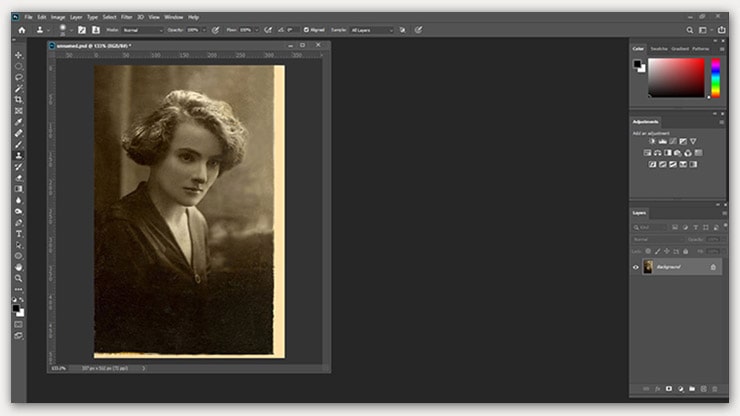
Task: Click the Home icon in options bar
Action: pyautogui.click(x=22, y=30)
